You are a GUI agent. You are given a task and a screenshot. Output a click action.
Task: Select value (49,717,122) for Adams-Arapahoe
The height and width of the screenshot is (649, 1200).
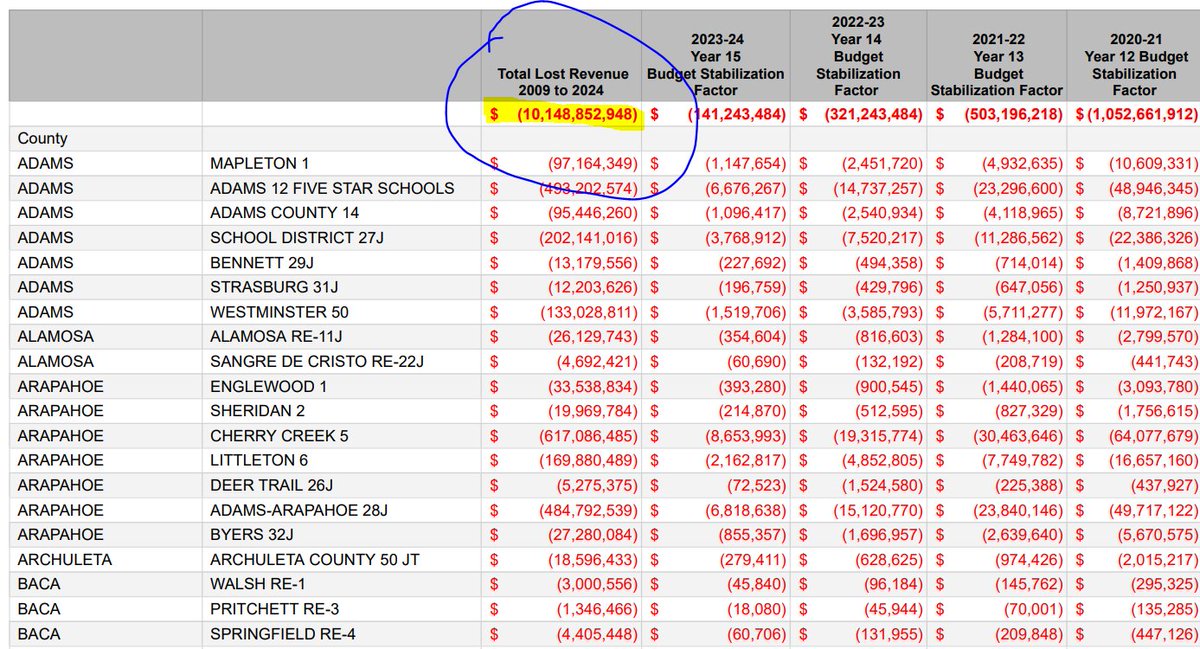pyautogui.click(x=1154, y=510)
